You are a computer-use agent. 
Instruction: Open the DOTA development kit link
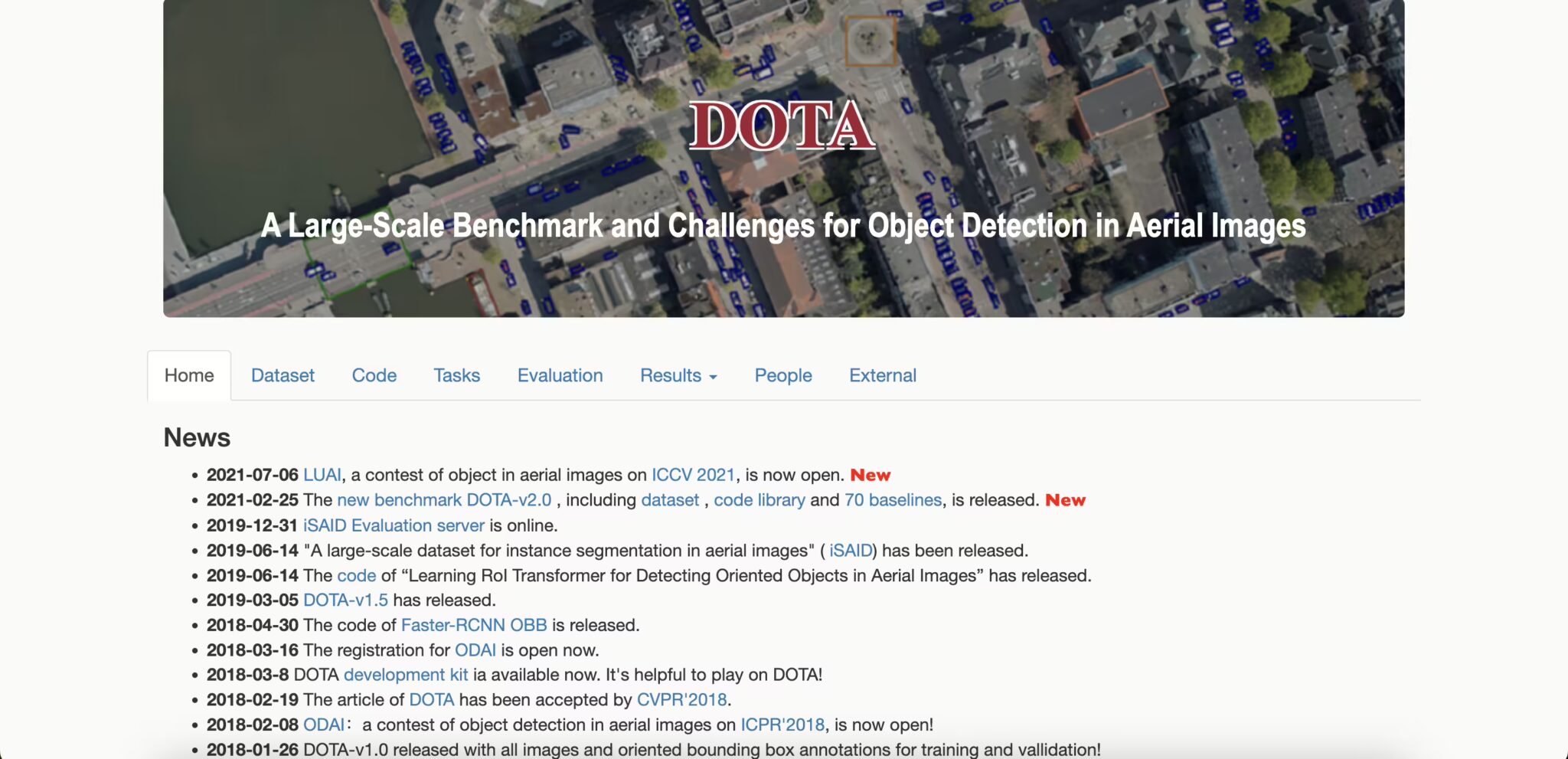point(405,675)
